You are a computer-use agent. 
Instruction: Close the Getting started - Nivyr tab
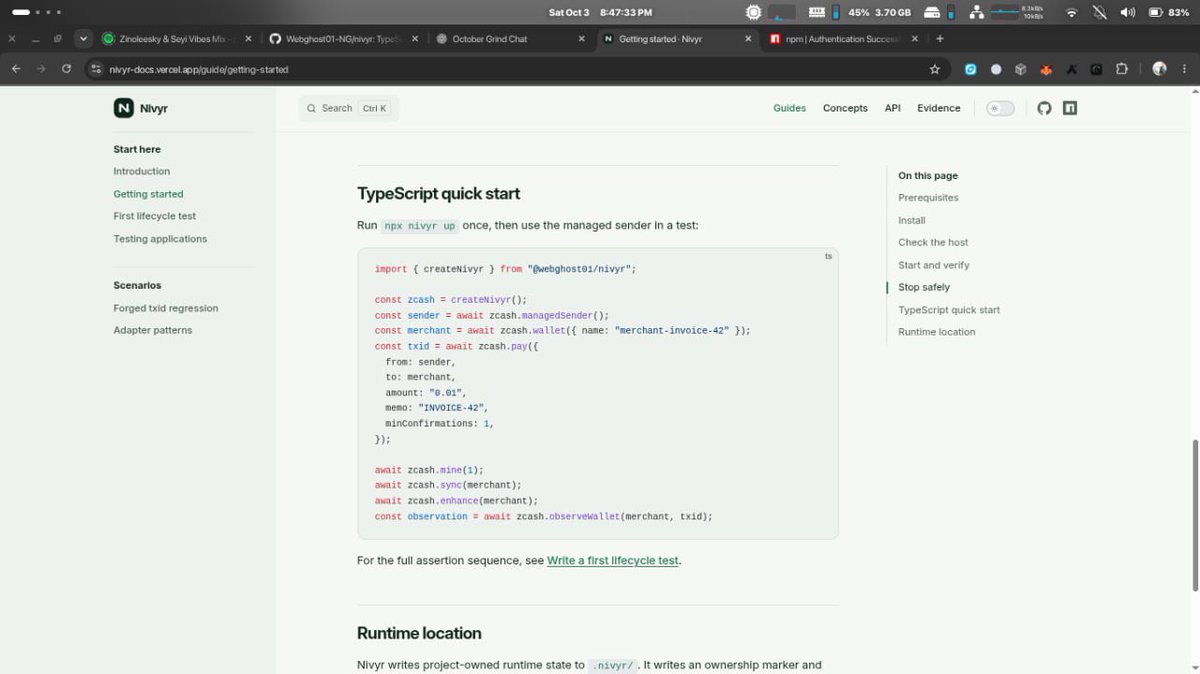click(x=748, y=39)
